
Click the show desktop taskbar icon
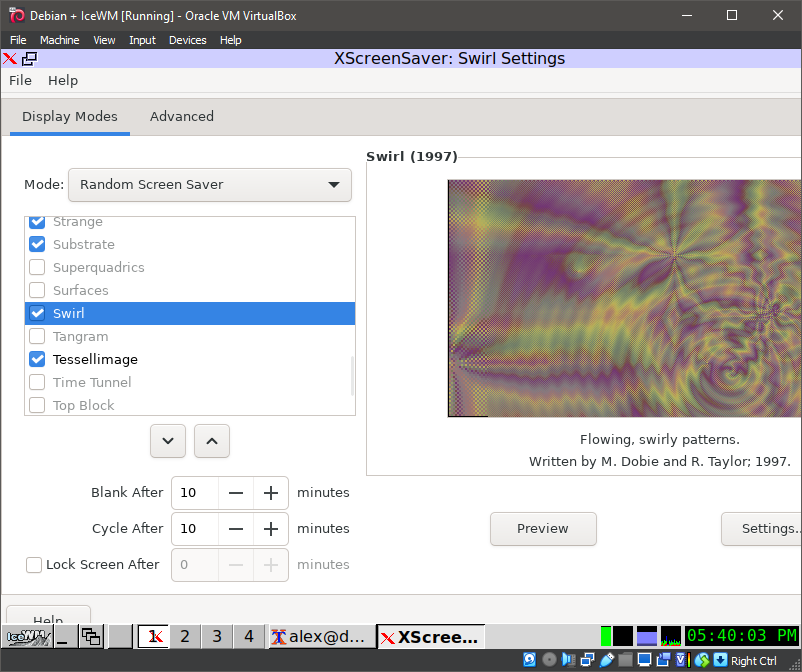(63, 637)
